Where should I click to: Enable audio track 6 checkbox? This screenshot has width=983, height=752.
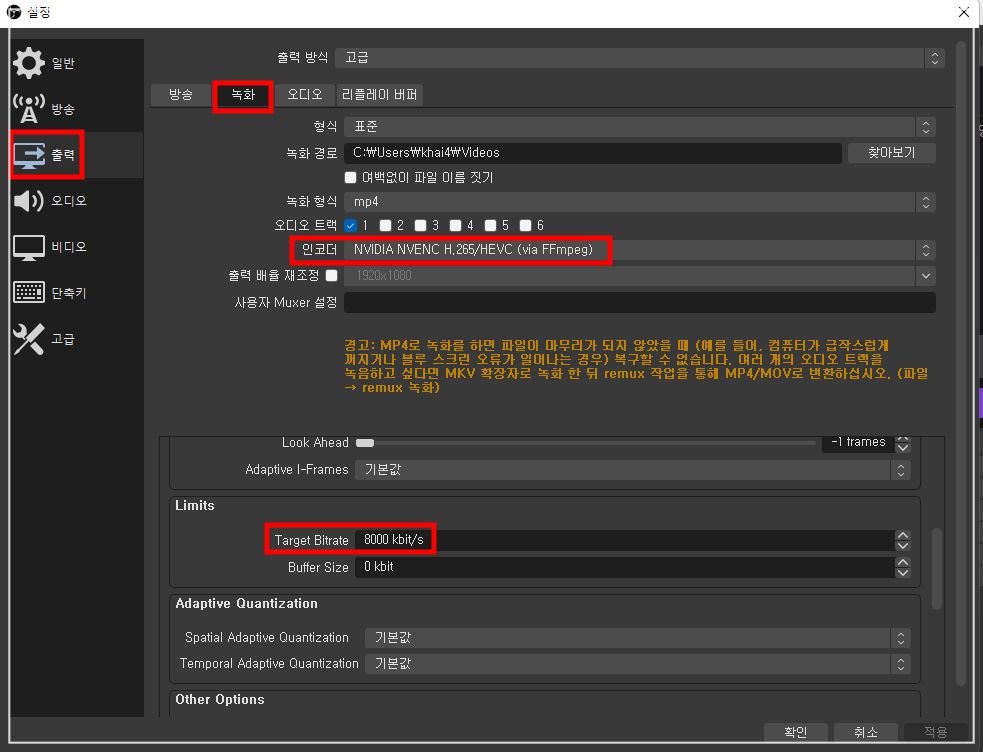point(526,225)
